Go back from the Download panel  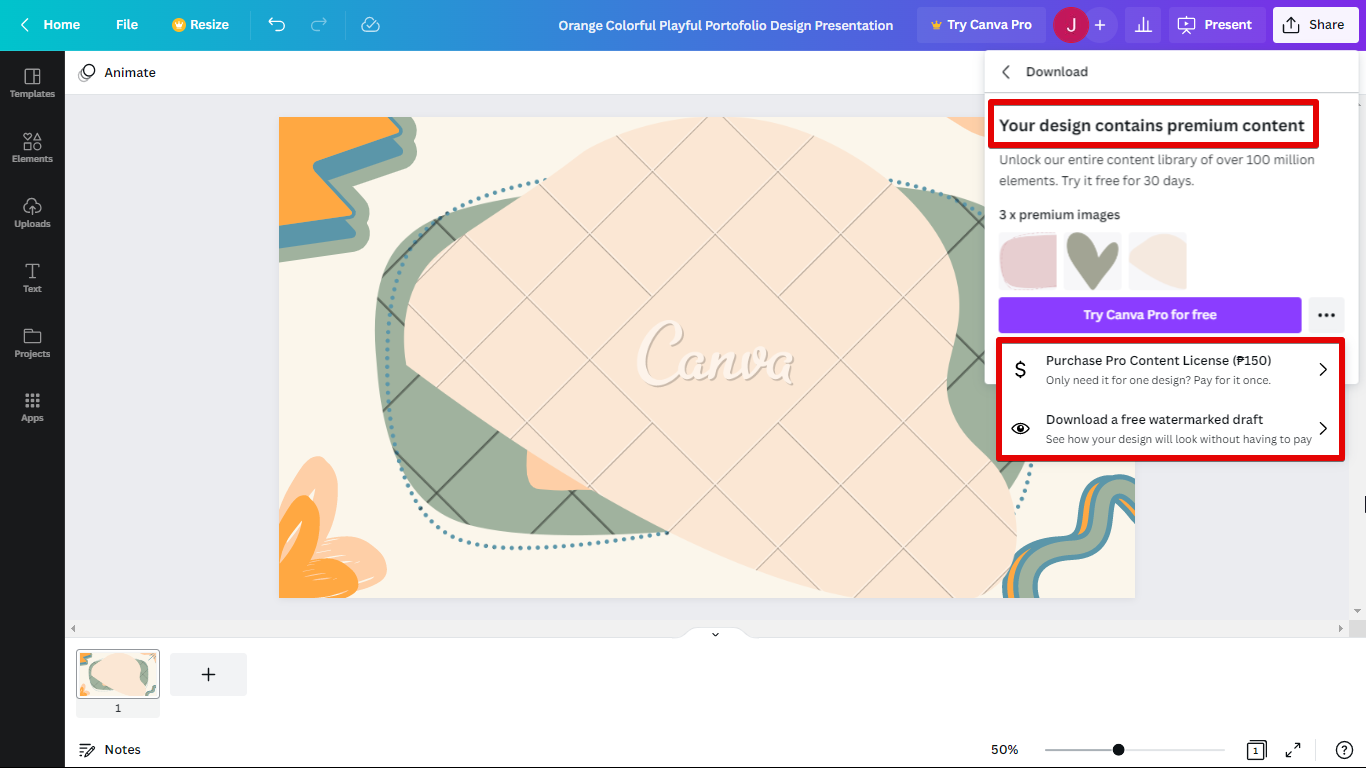1006,72
